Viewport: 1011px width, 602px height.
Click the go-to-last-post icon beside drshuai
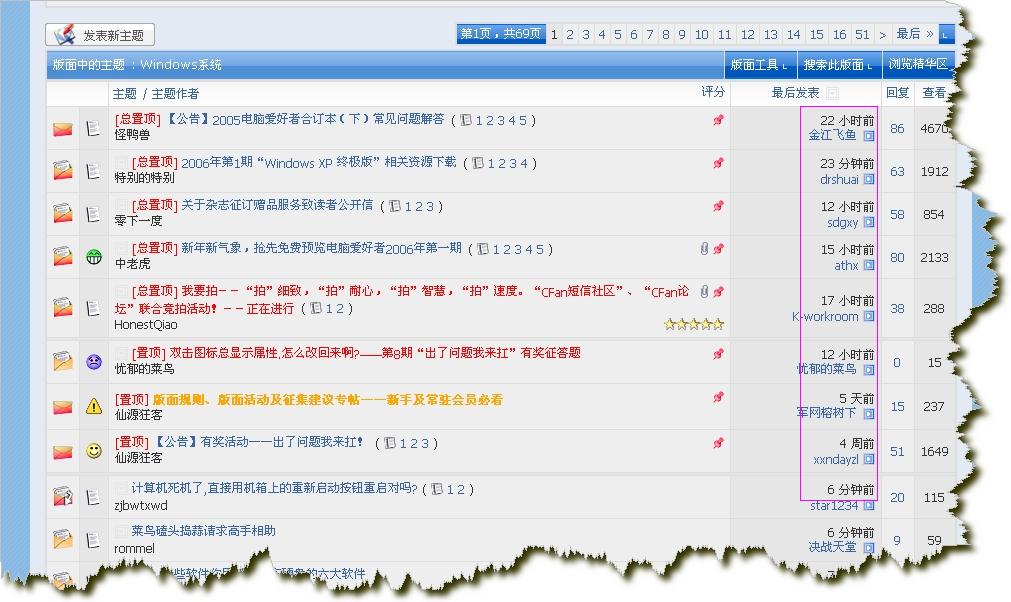[869, 179]
